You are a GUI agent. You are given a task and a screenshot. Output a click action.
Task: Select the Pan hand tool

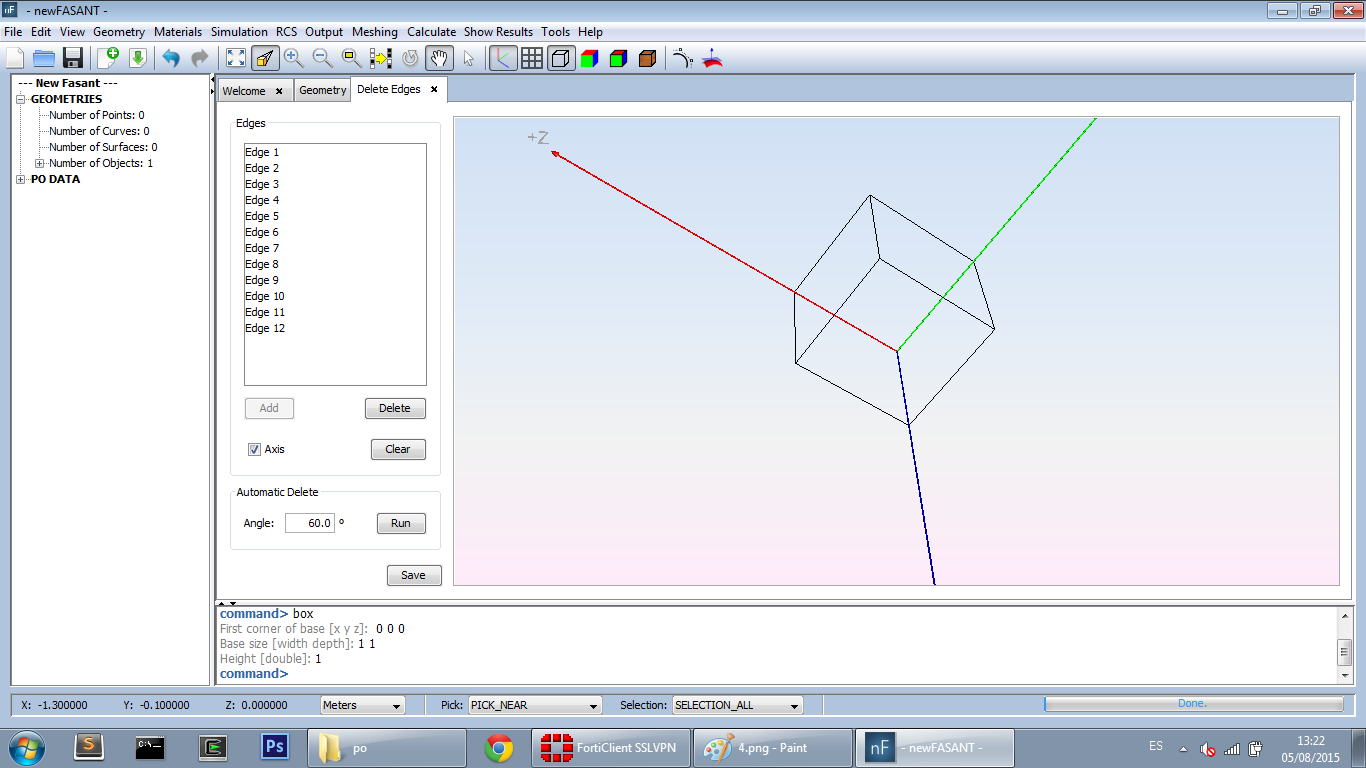(x=438, y=58)
